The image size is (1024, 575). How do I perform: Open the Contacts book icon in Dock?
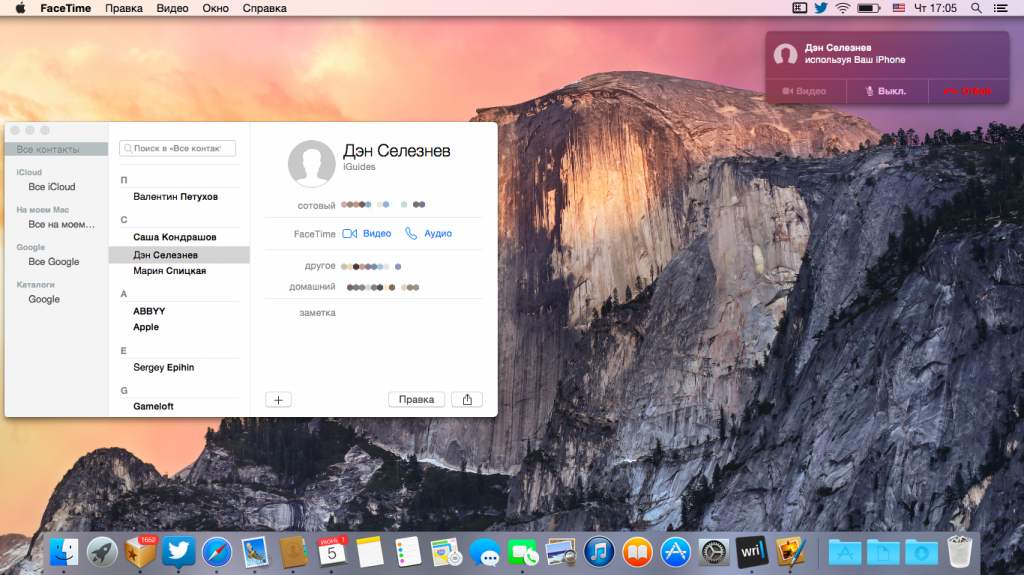293,553
